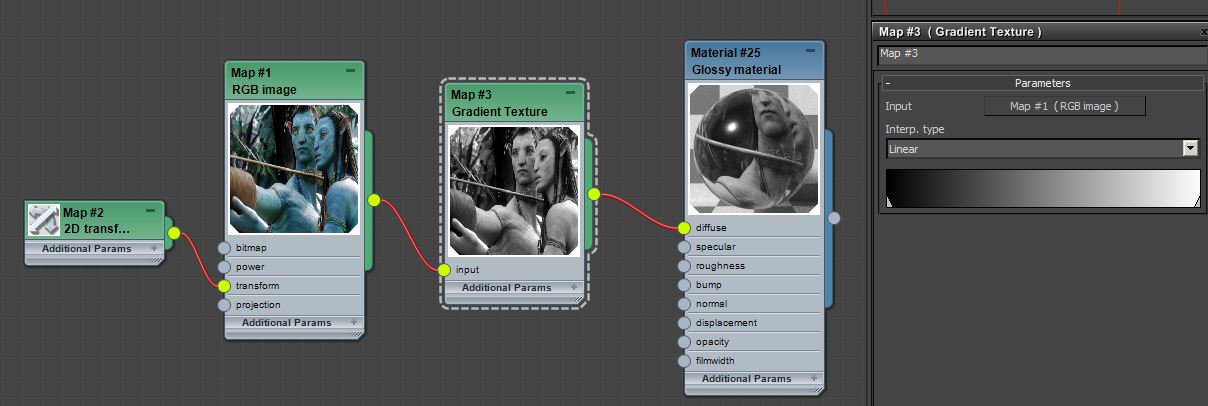This screenshot has width=1208, height=406.
Task: Click the Map #3 name field
Action: click(x=1041, y=55)
